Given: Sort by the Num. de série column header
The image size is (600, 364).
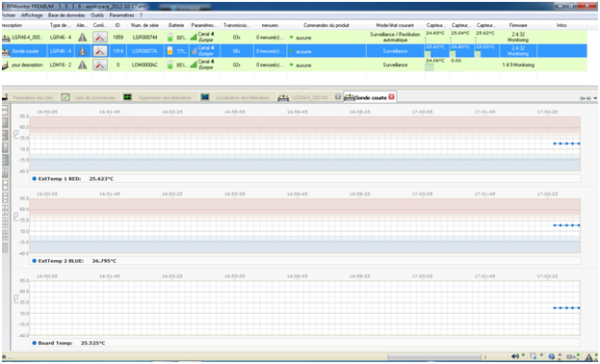Looking at the screenshot, I should [145, 25].
